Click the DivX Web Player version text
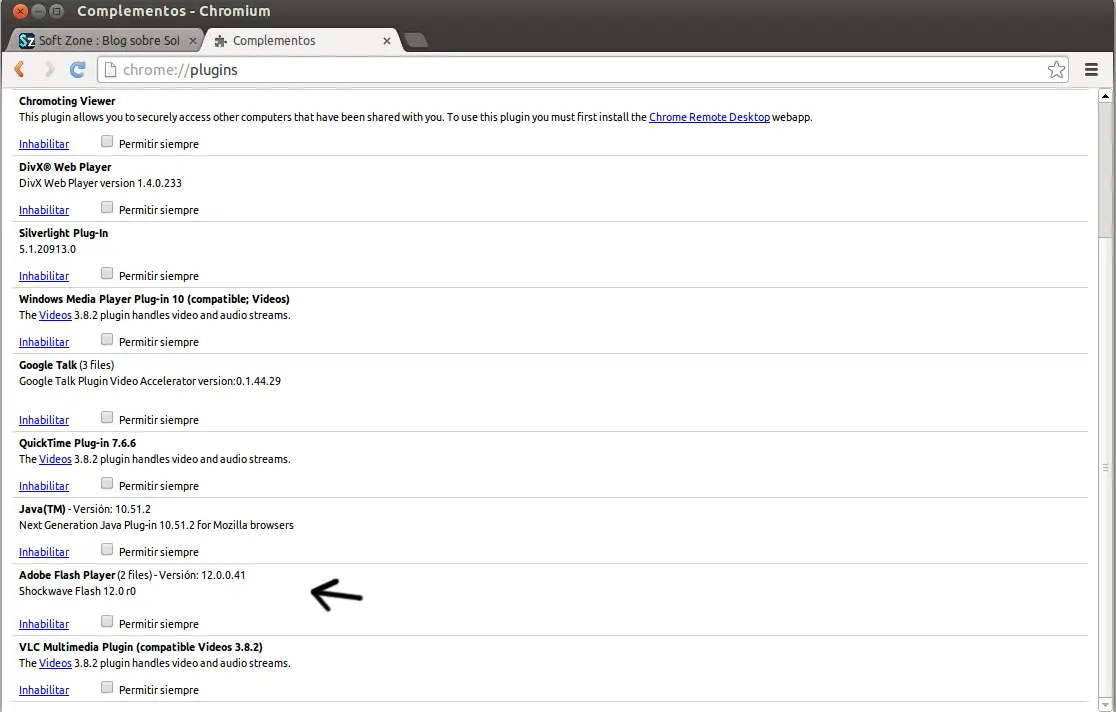The image size is (1116, 712). [x=100, y=184]
